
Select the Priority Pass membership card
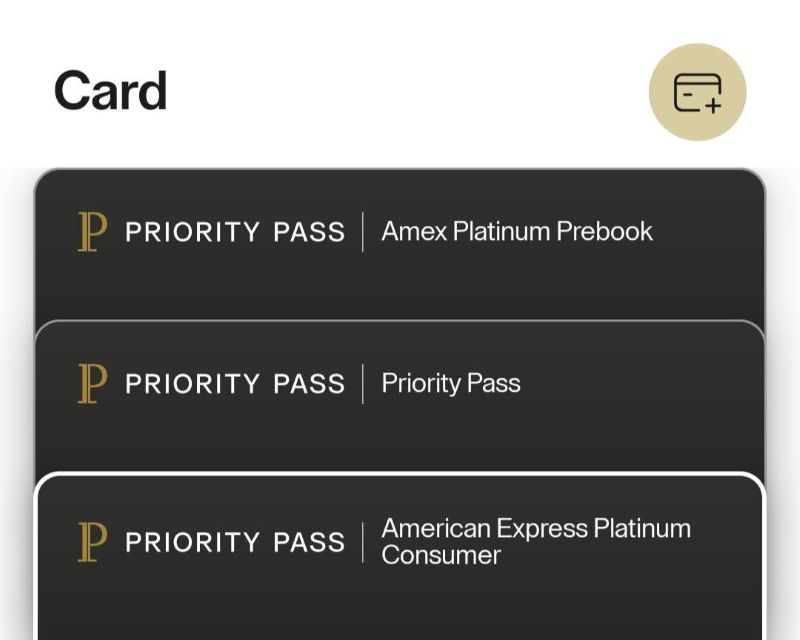[x=399, y=396]
